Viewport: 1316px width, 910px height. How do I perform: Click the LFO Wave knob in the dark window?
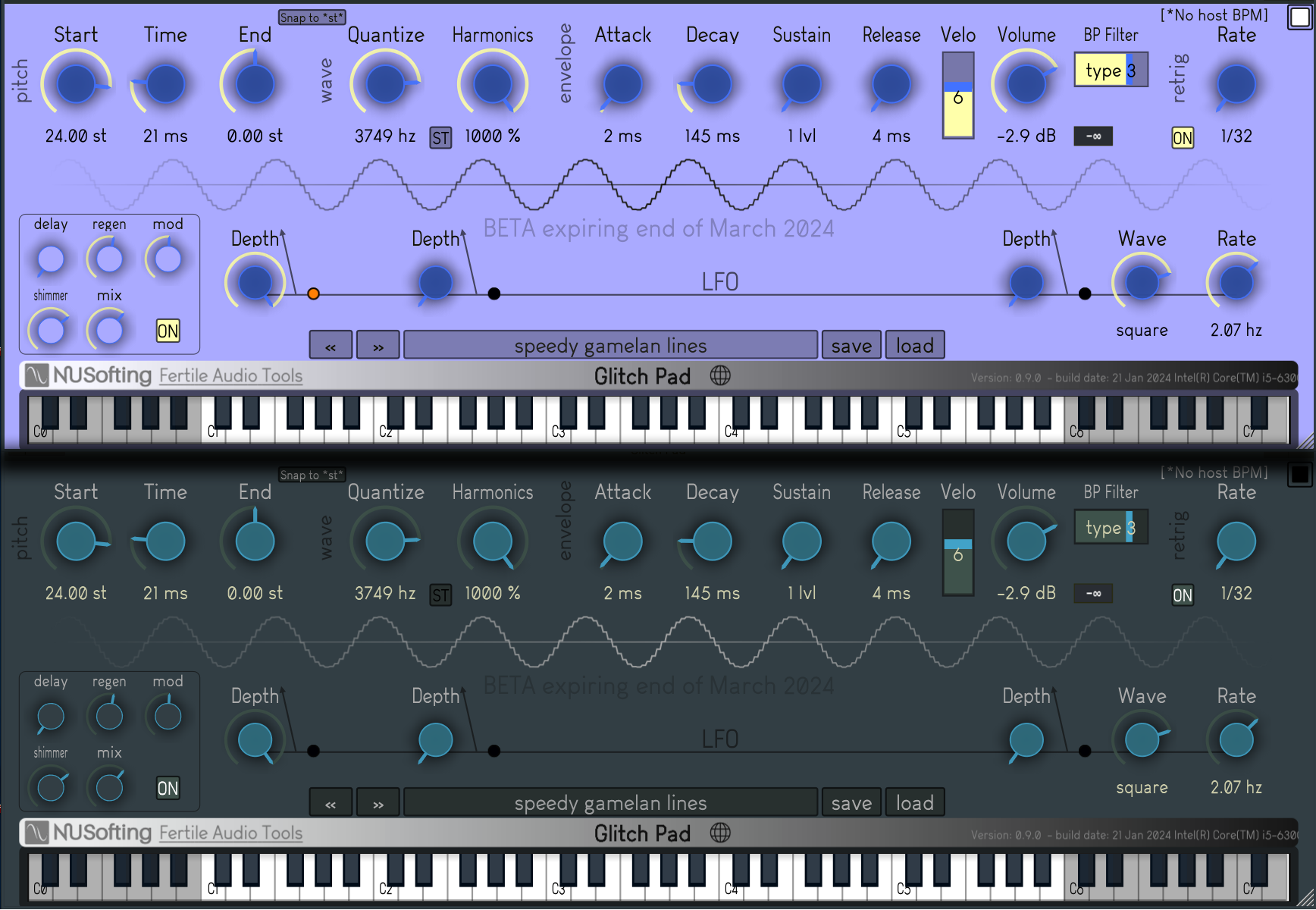tap(1142, 739)
